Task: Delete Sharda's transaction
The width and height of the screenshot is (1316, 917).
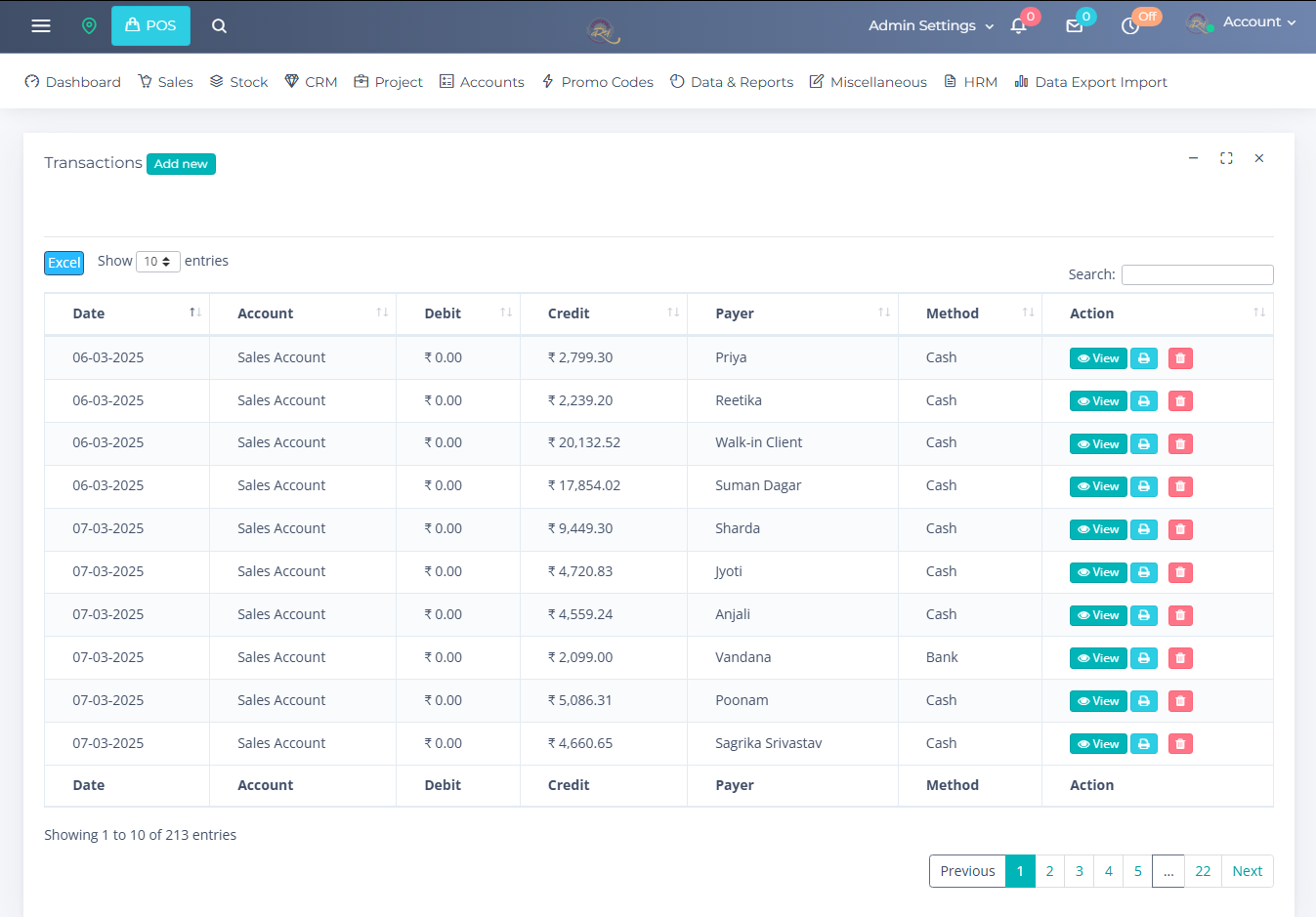Action: [x=1180, y=529]
